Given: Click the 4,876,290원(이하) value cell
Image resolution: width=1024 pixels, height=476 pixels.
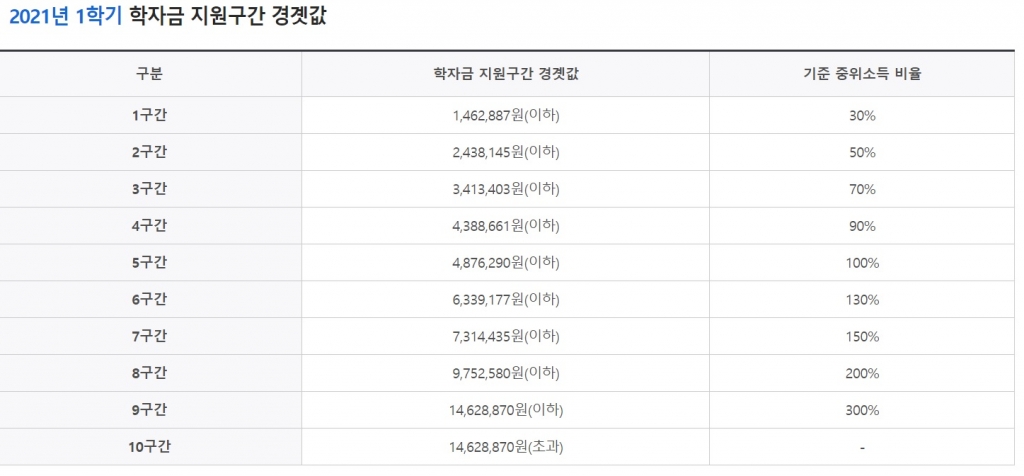Looking at the screenshot, I should [x=506, y=263].
